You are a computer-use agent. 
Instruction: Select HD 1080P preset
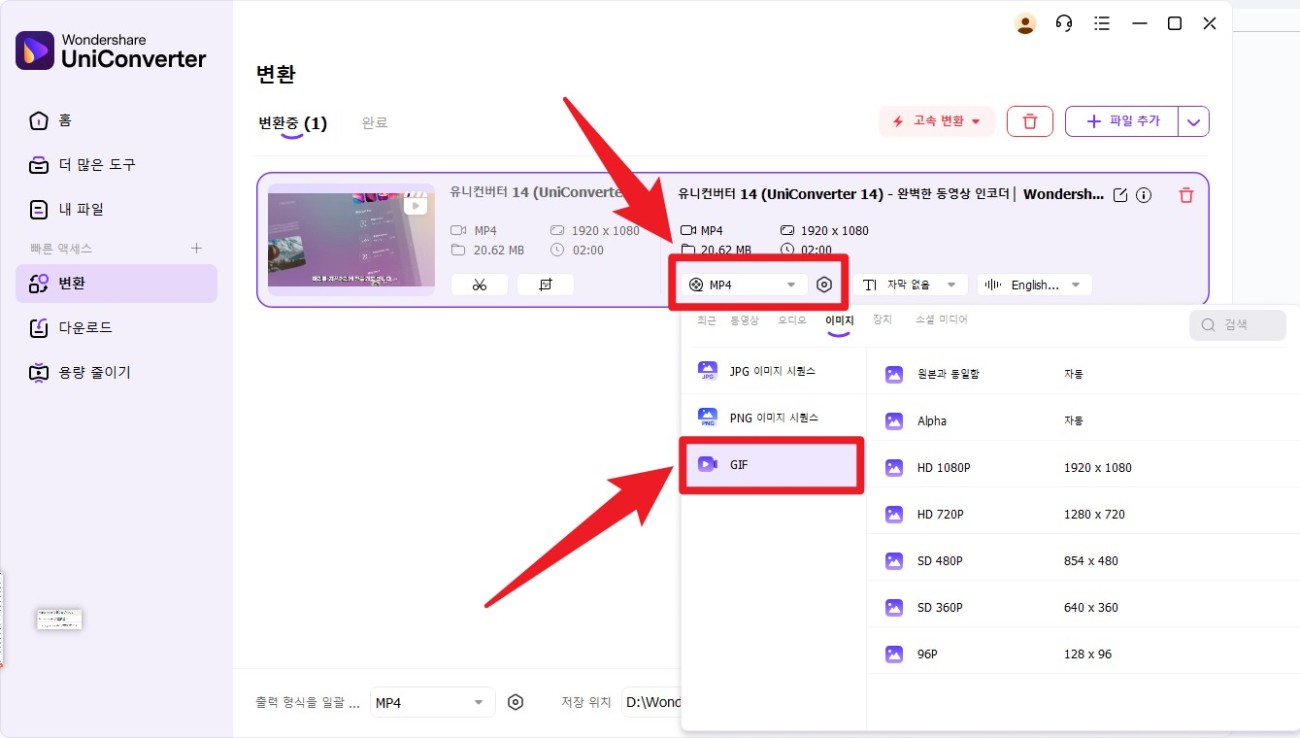click(1084, 467)
